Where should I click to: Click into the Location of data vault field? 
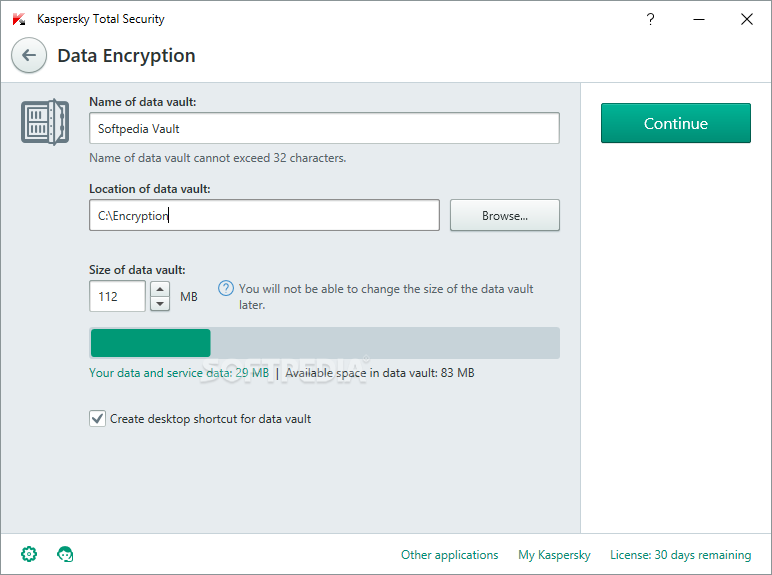[264, 215]
